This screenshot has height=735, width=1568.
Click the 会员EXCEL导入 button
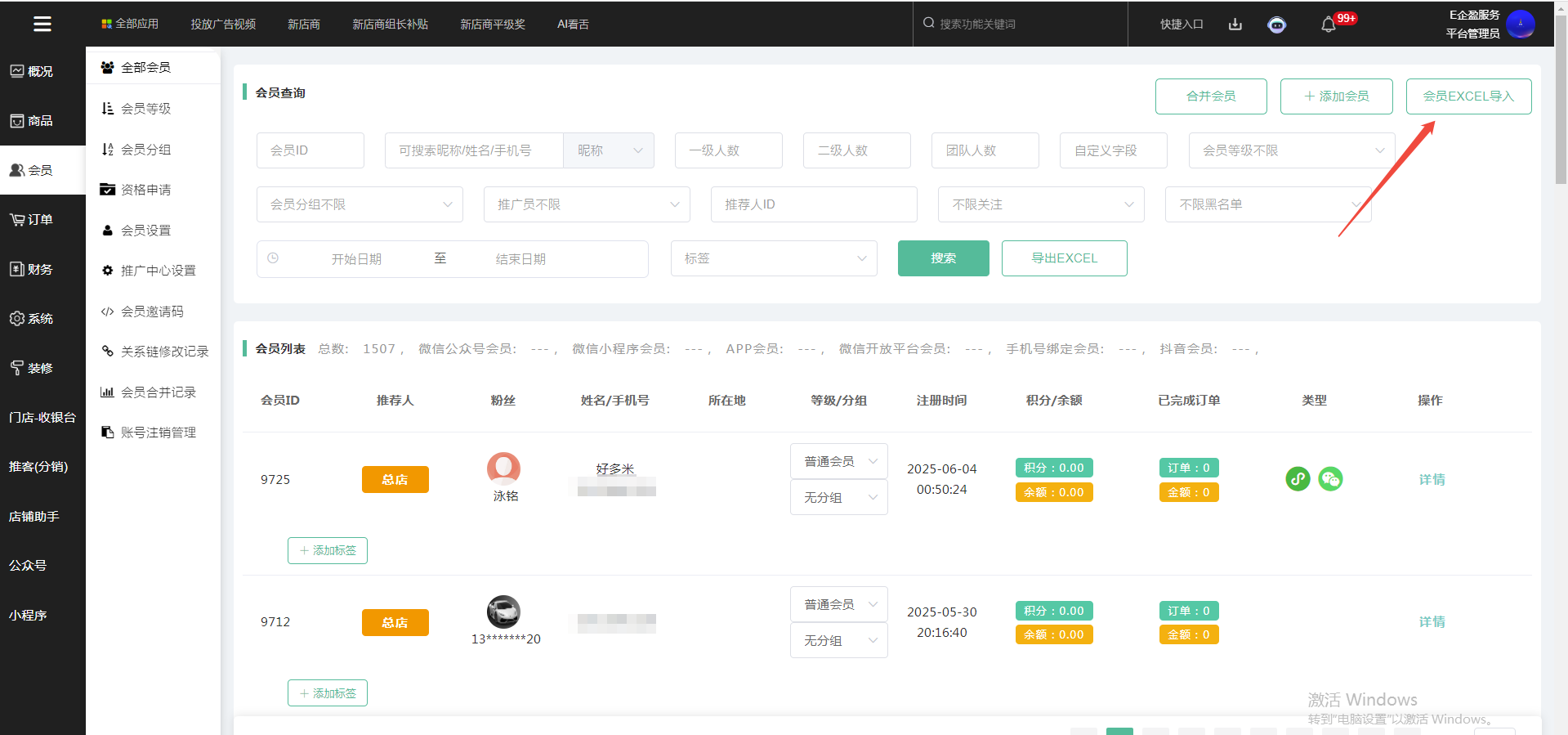click(x=1467, y=96)
